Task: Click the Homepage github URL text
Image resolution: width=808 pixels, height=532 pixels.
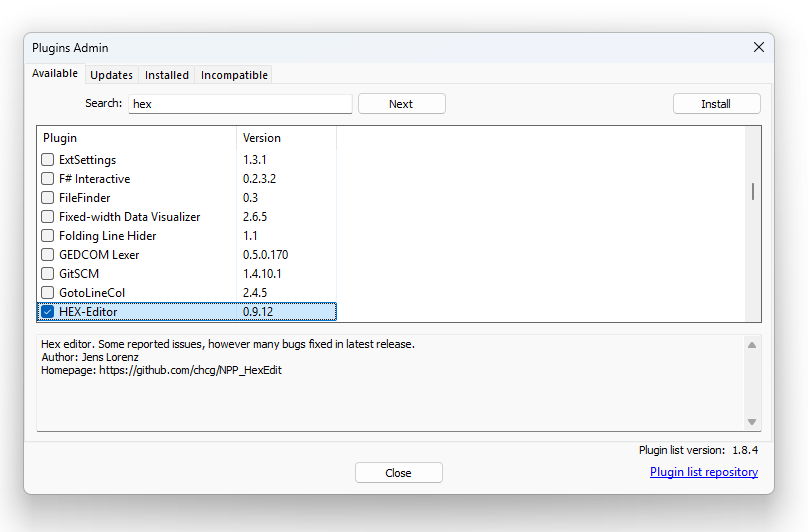Action: pos(190,370)
